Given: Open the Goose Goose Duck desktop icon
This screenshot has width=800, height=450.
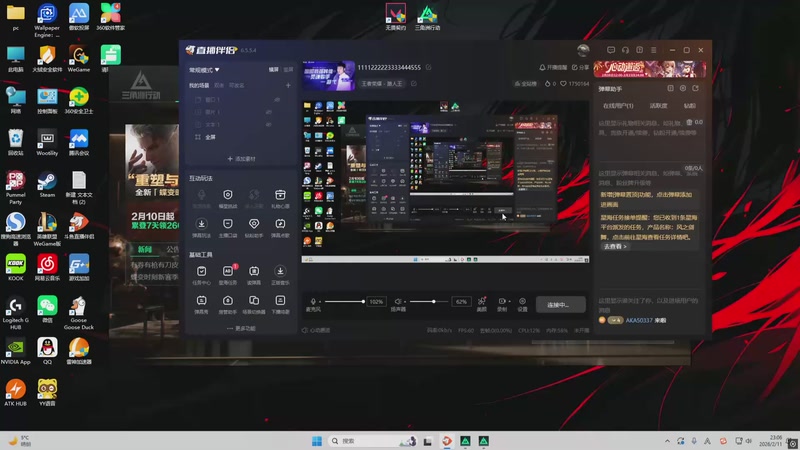Looking at the screenshot, I should (x=79, y=313).
